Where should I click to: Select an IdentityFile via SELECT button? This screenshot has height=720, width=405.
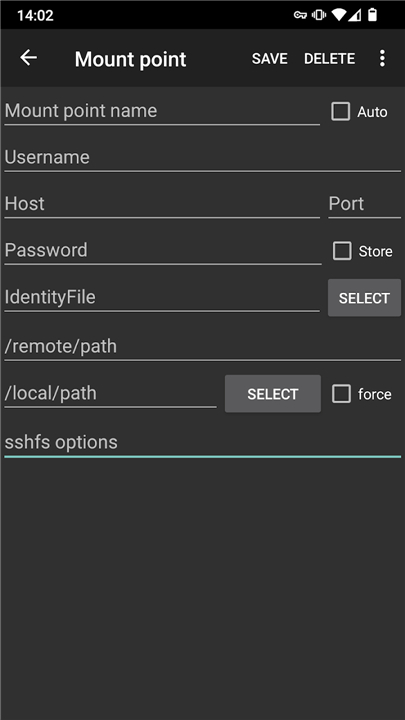click(x=364, y=298)
